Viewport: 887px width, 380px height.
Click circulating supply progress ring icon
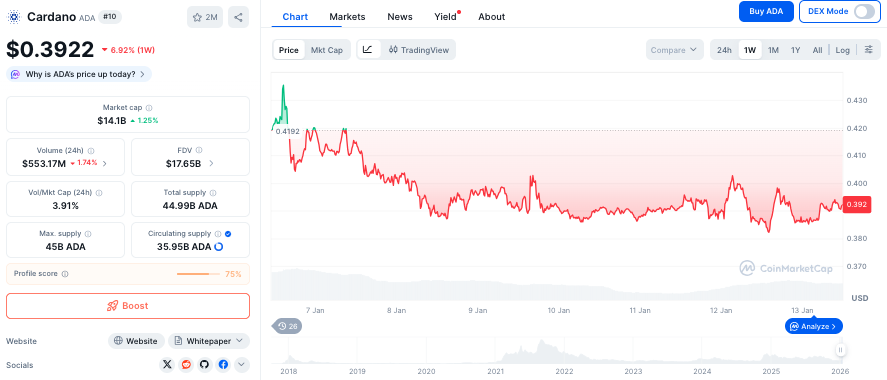(x=218, y=247)
